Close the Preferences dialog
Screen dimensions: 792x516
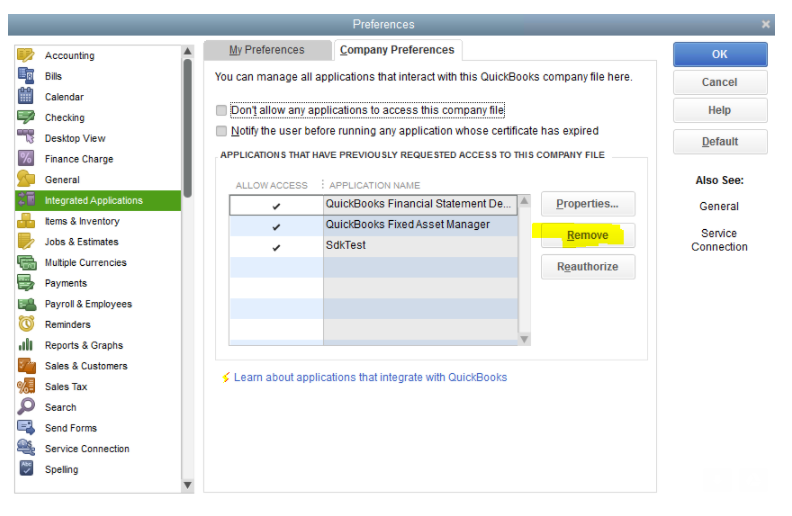click(765, 24)
